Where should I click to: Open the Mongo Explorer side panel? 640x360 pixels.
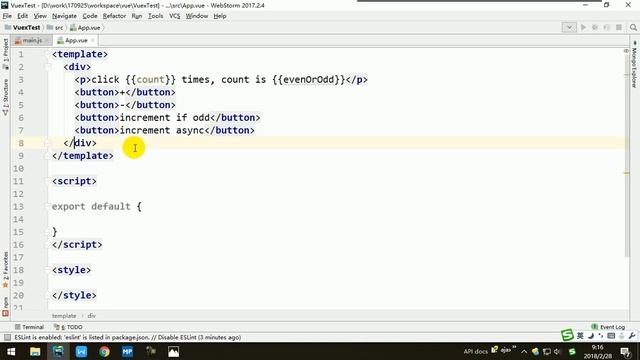coord(634,64)
